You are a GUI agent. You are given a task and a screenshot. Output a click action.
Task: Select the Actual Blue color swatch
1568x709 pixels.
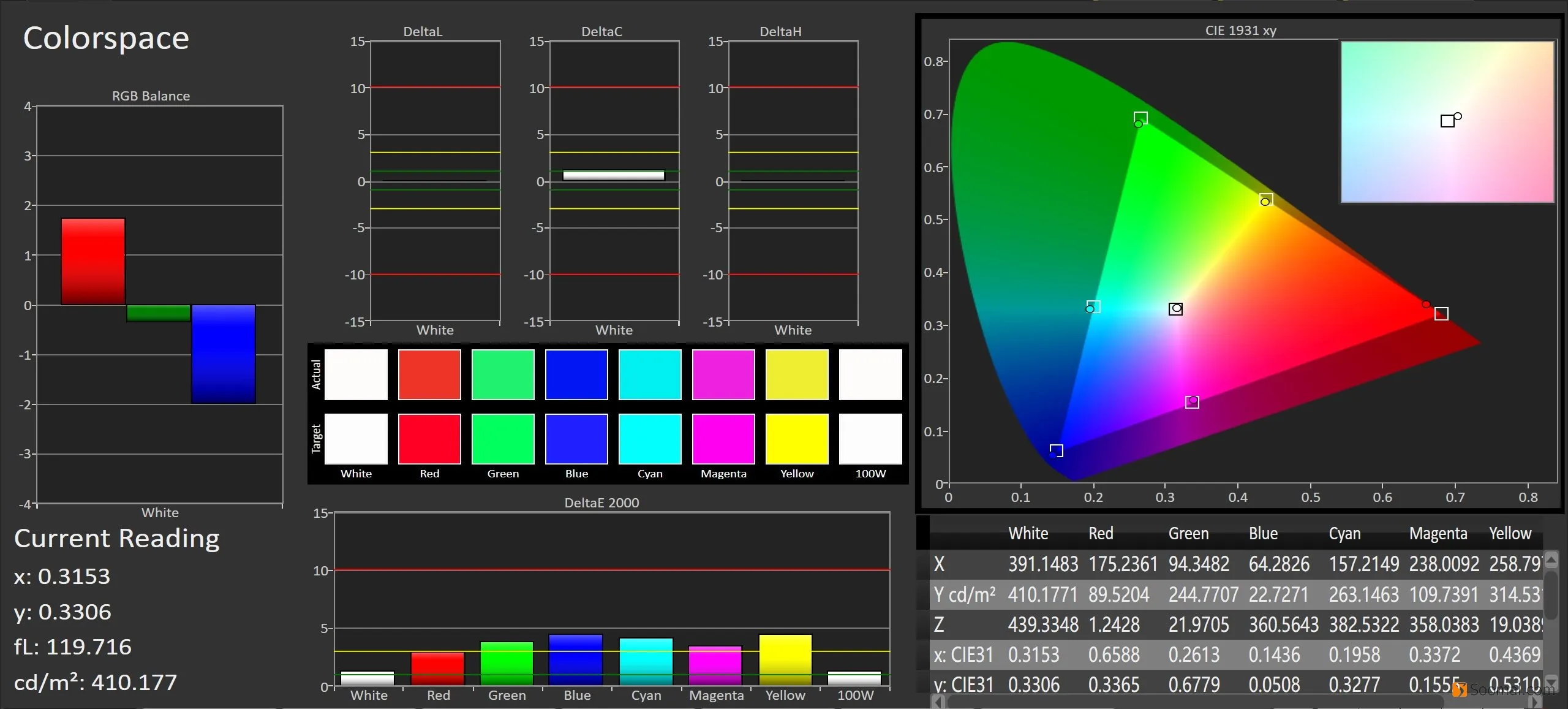click(x=576, y=374)
